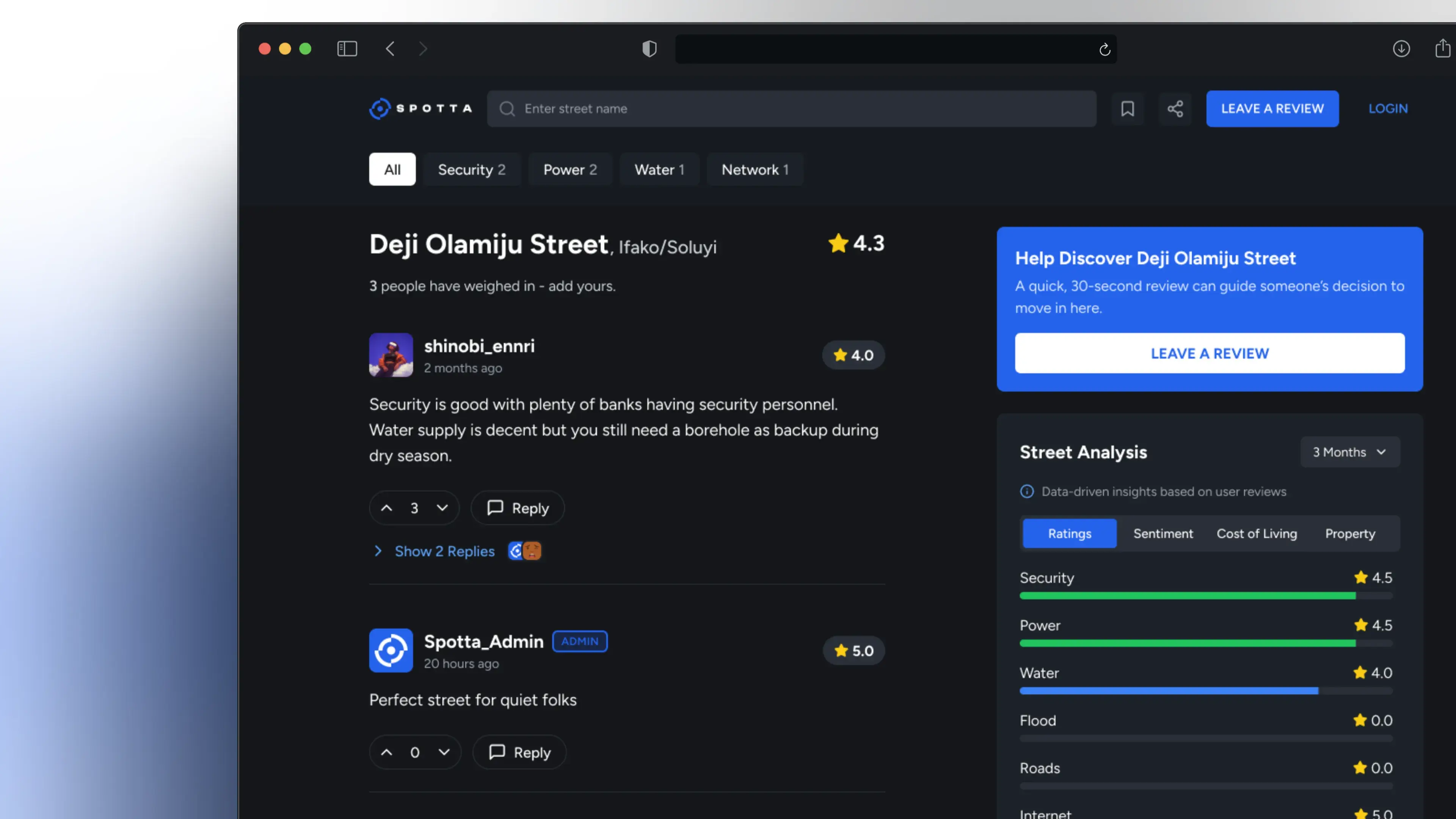Upvote shinobi_ennri's review
Image resolution: width=1456 pixels, height=819 pixels.
point(387,508)
